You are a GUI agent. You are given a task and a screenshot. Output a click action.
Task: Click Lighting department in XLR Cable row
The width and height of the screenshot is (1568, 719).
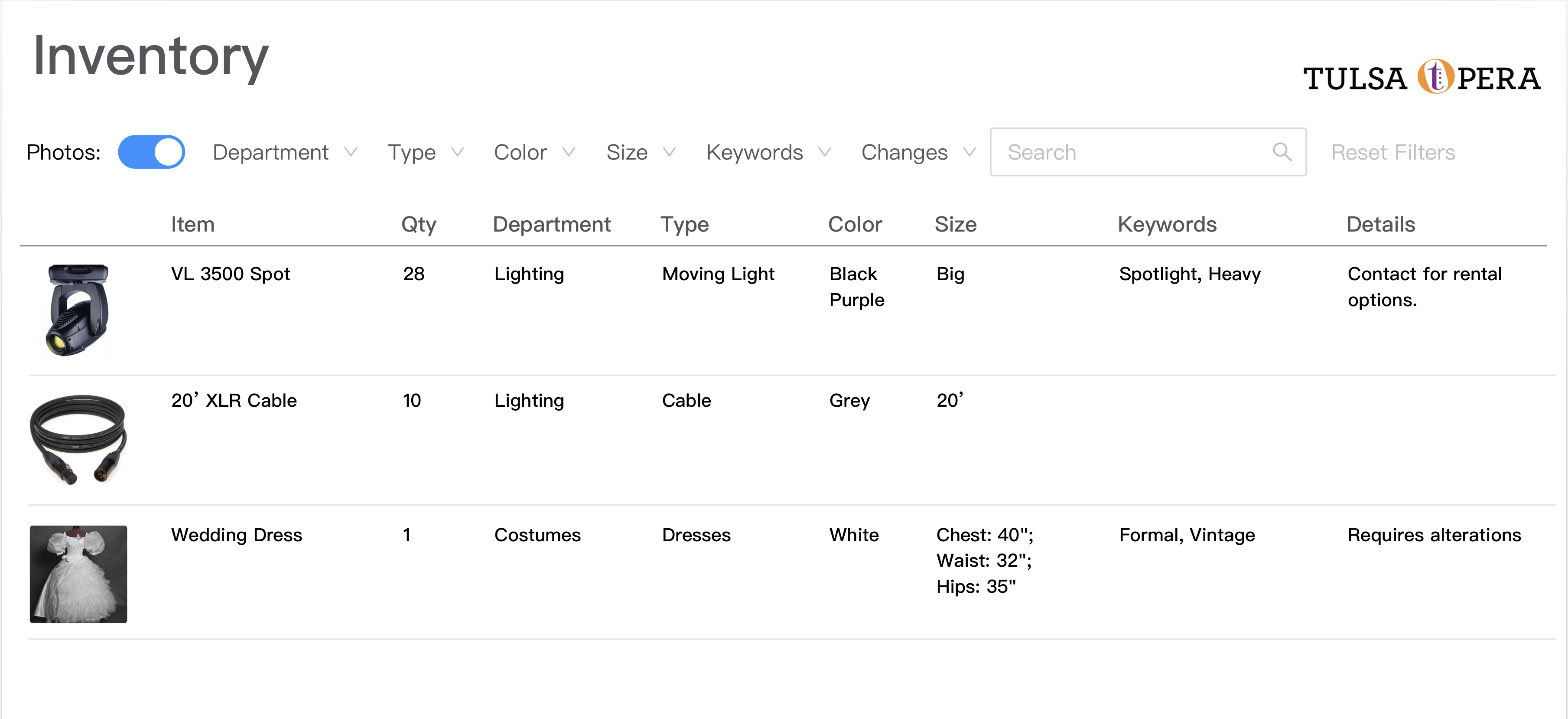coord(529,401)
